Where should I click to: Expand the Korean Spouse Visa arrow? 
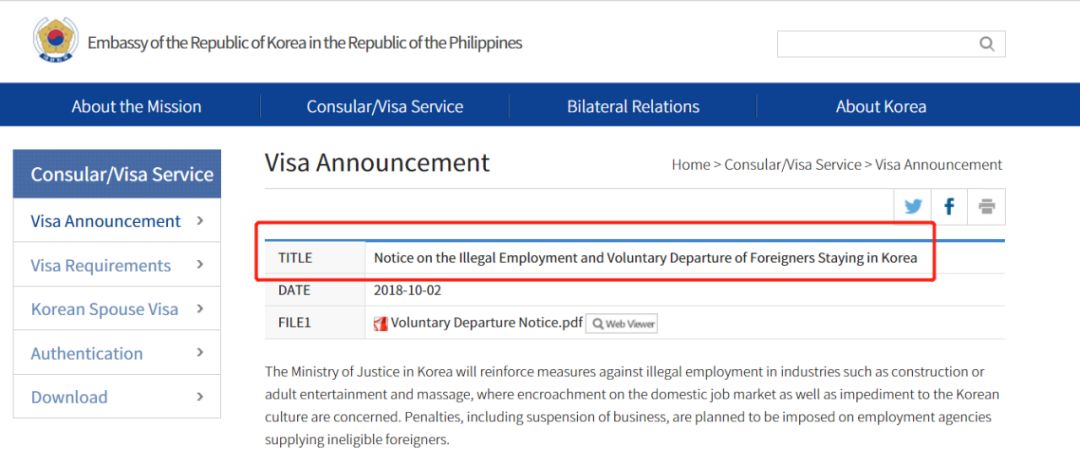click(x=201, y=309)
